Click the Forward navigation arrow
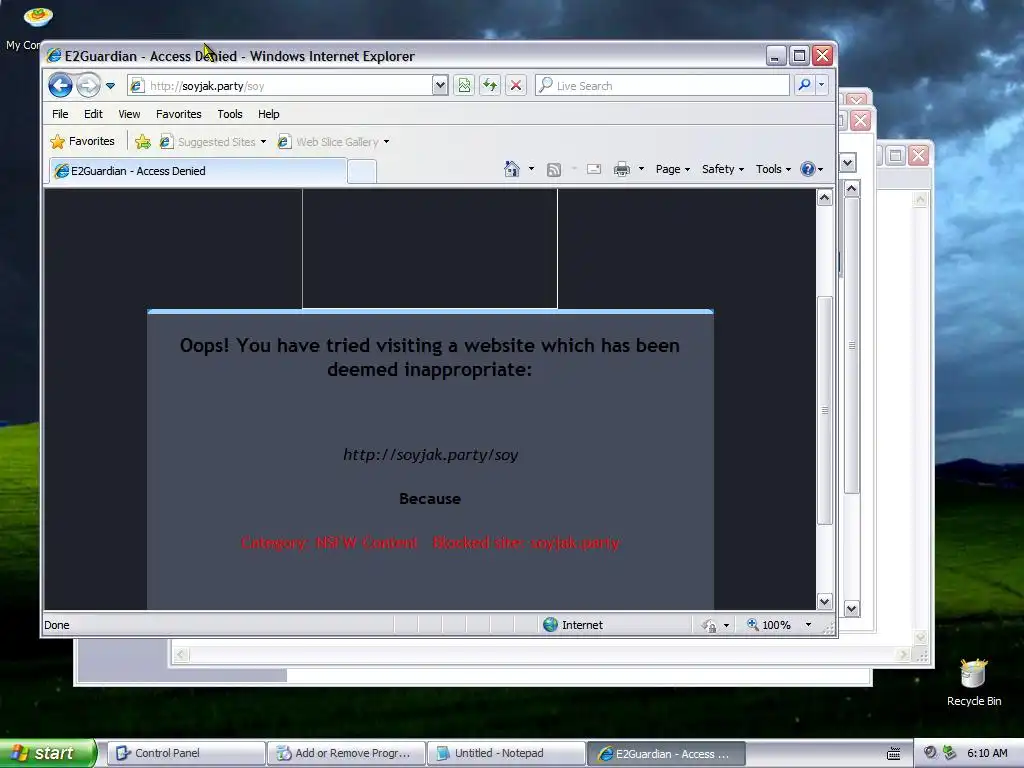 [x=88, y=86]
